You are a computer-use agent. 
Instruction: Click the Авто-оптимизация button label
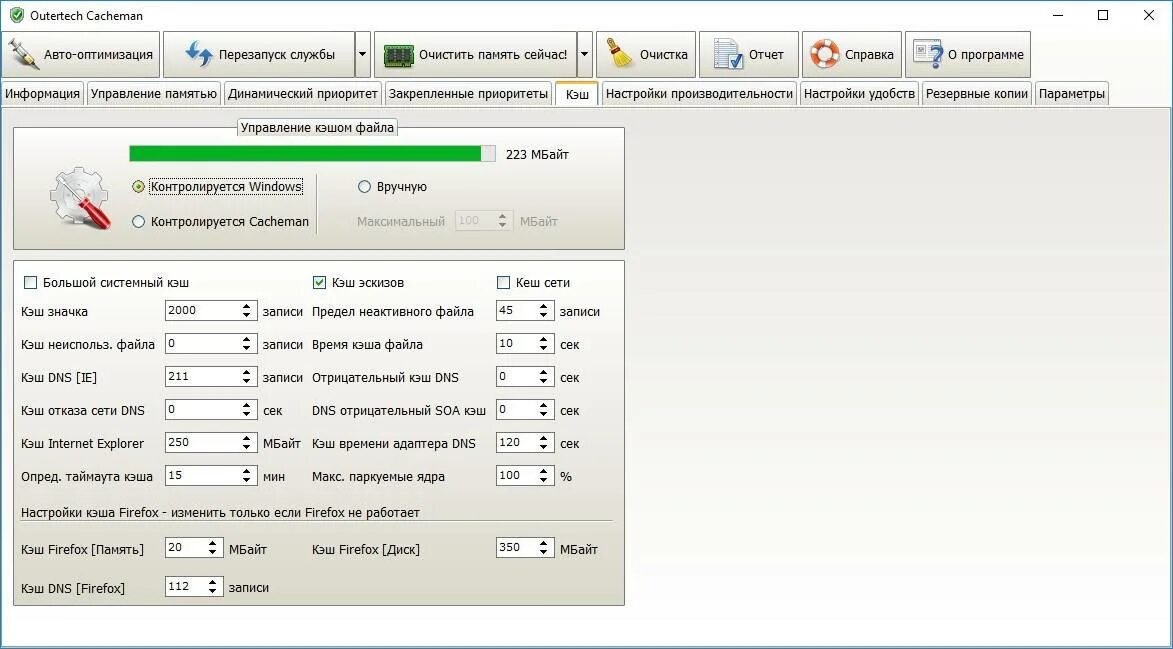click(98, 55)
